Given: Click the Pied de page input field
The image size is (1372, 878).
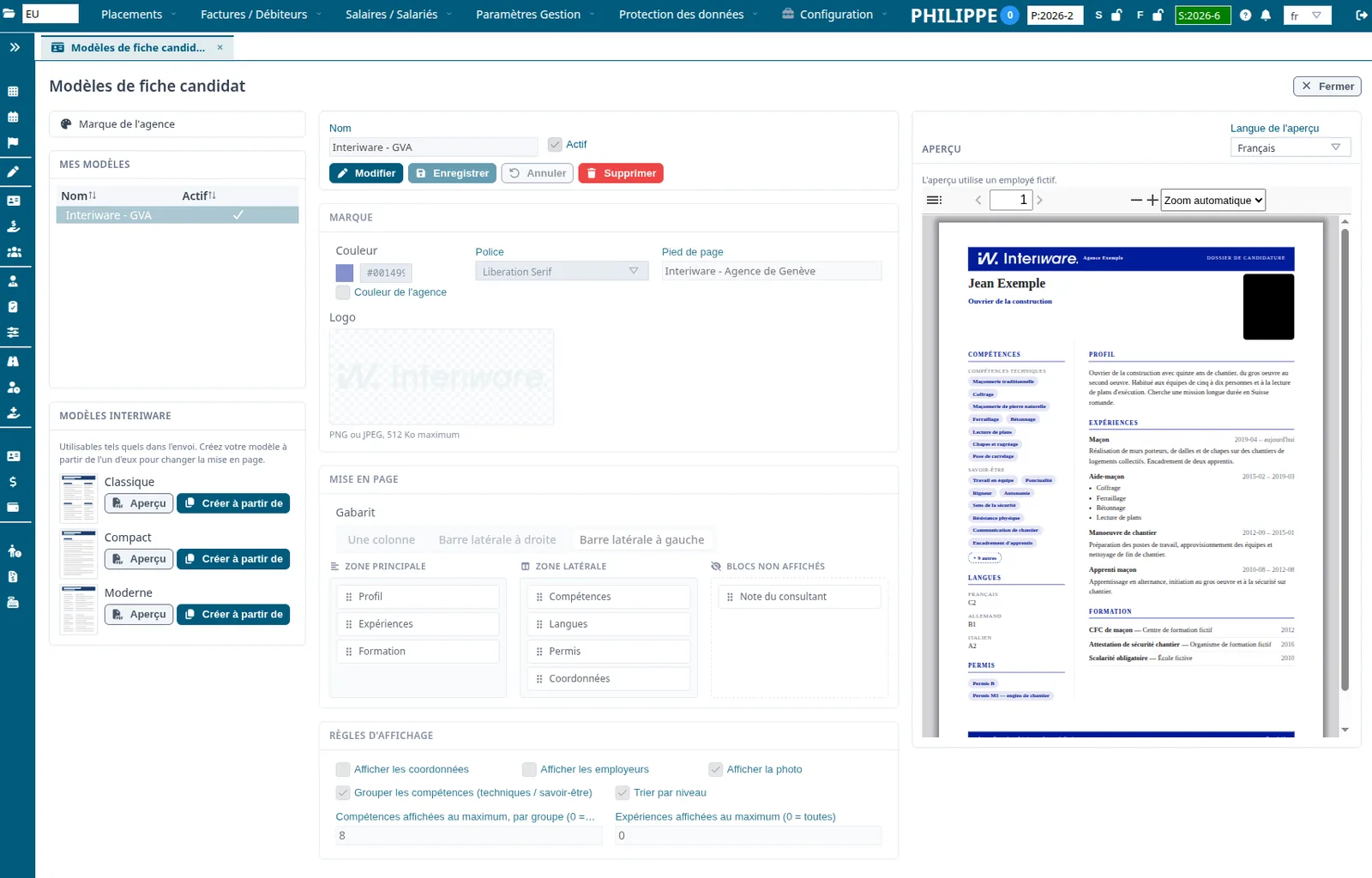Looking at the screenshot, I should 772,271.
